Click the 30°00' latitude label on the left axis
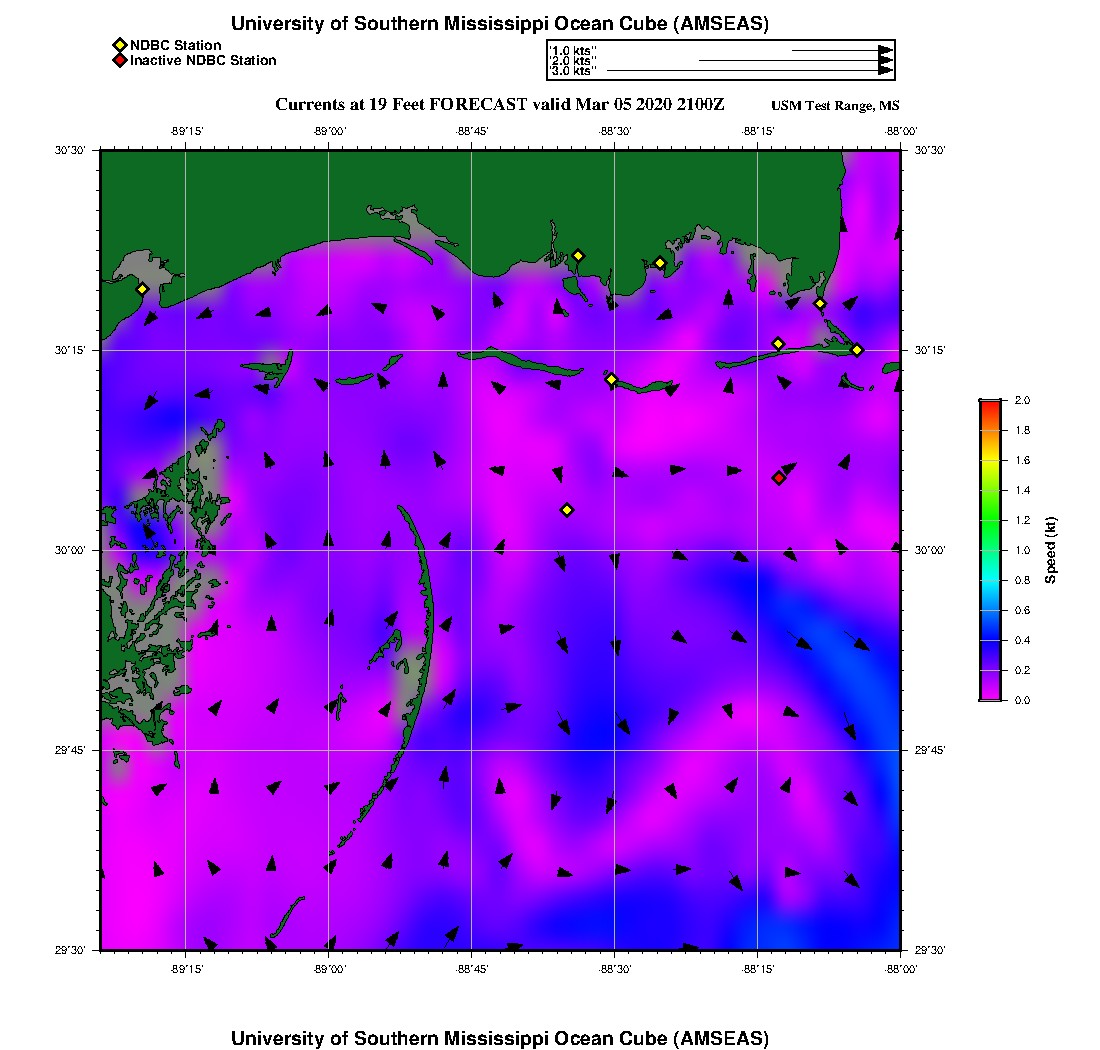The height and width of the screenshot is (1050, 1100). [x=75, y=550]
